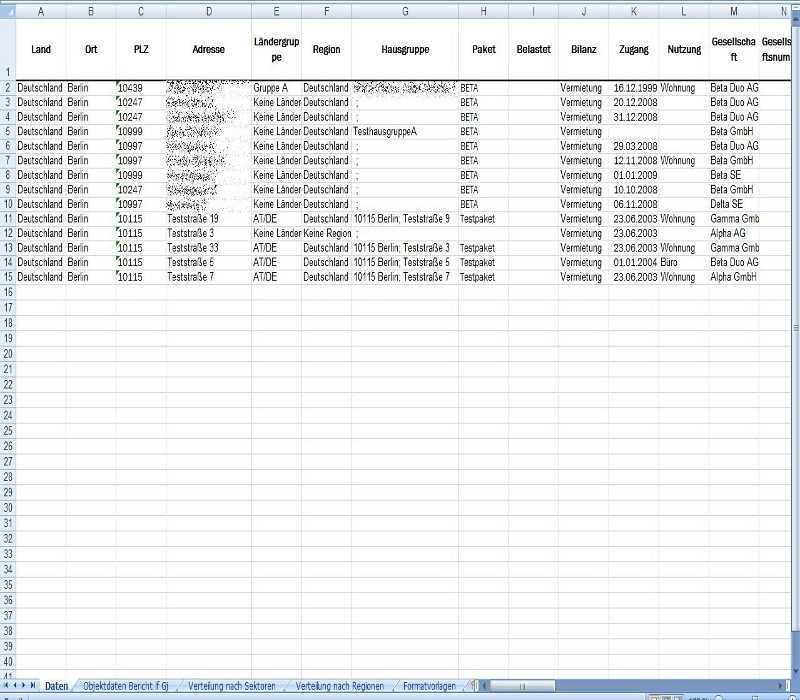Click the 'Gesellschaft' header cell
This screenshot has width=800, height=700.
pos(734,49)
